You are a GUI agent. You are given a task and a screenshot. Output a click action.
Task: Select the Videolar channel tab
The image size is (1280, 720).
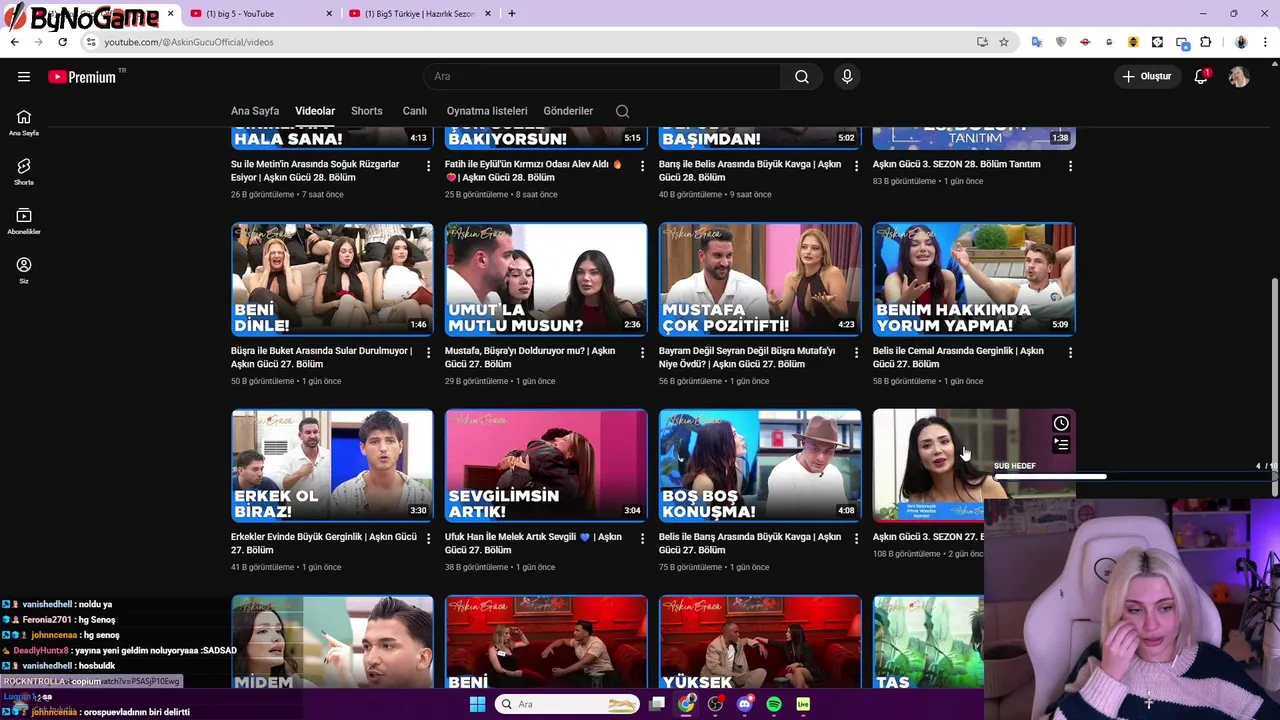tap(315, 111)
